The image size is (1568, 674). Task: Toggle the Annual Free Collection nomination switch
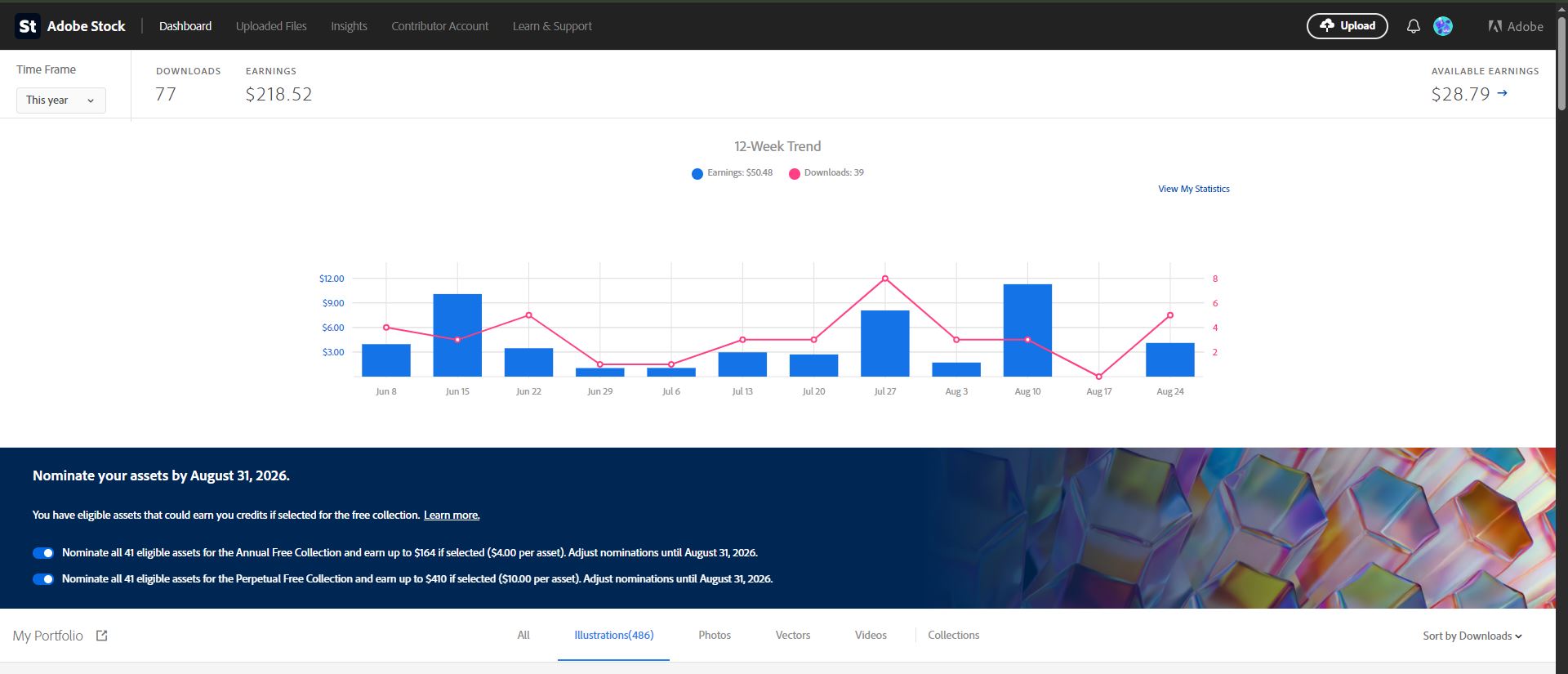pyautogui.click(x=43, y=553)
